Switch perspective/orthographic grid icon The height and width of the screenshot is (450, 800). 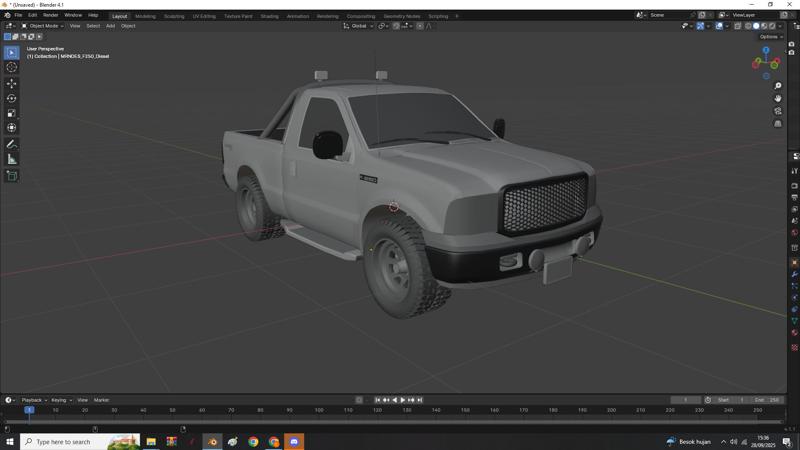coord(778,123)
